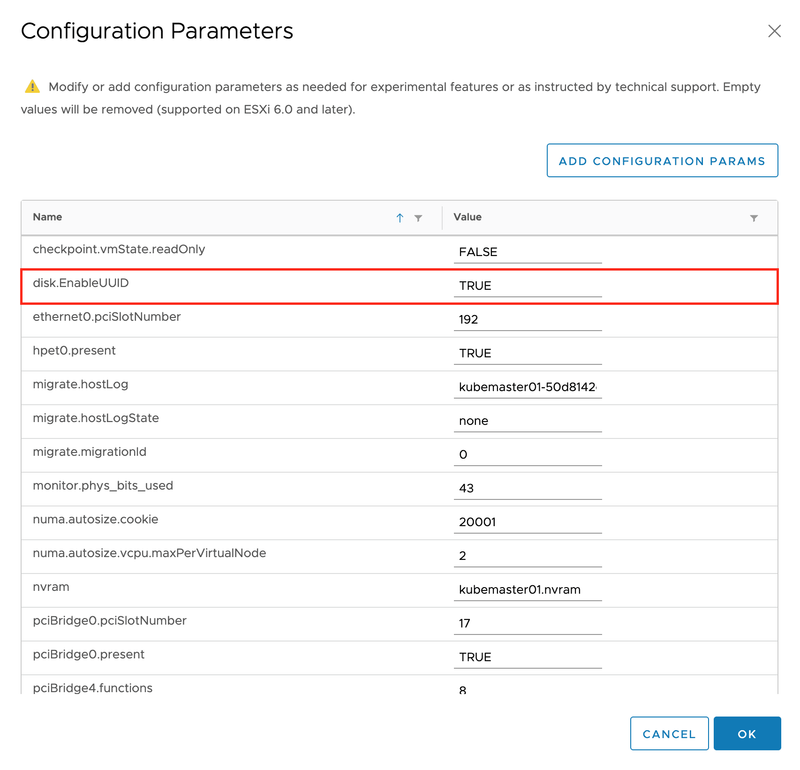This screenshot has width=800, height=770.
Task: Select the hpet0.present value field
Action: click(527, 353)
